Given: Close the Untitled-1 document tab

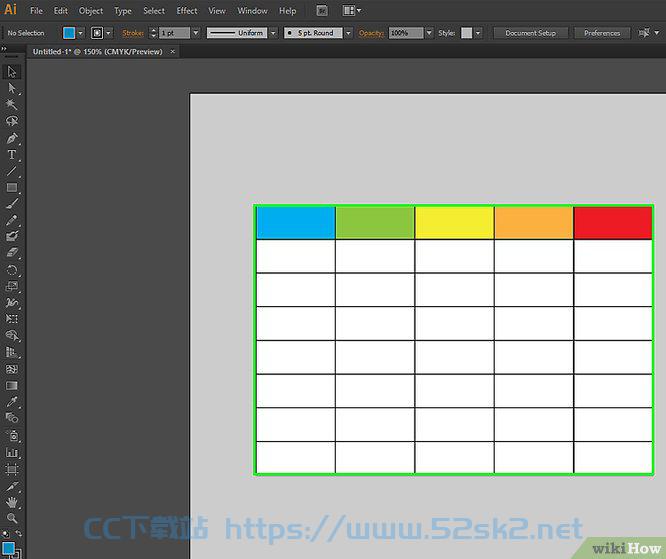Looking at the screenshot, I should click(172, 51).
